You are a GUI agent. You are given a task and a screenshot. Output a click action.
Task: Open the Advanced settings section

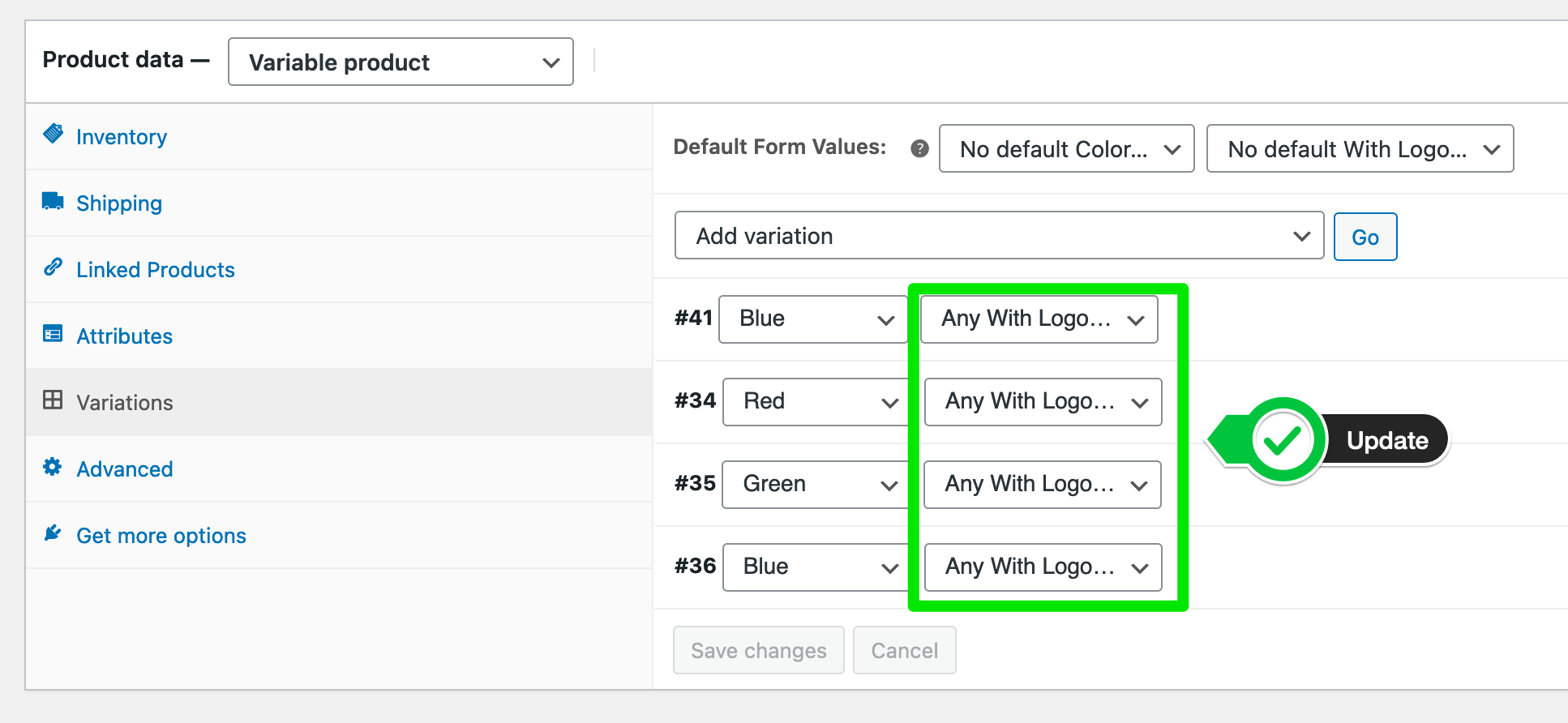click(124, 468)
